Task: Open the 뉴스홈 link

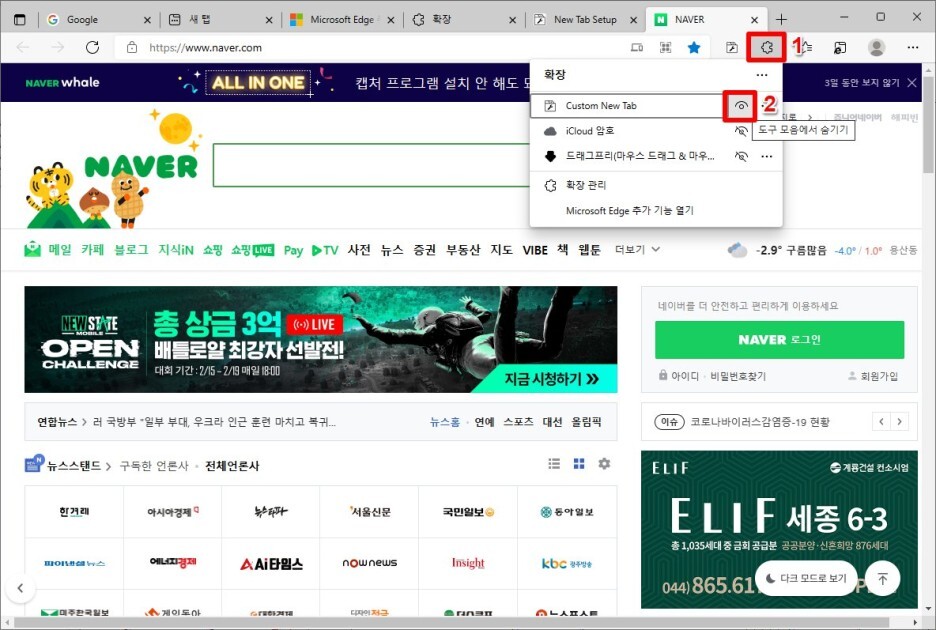Action: click(x=445, y=422)
